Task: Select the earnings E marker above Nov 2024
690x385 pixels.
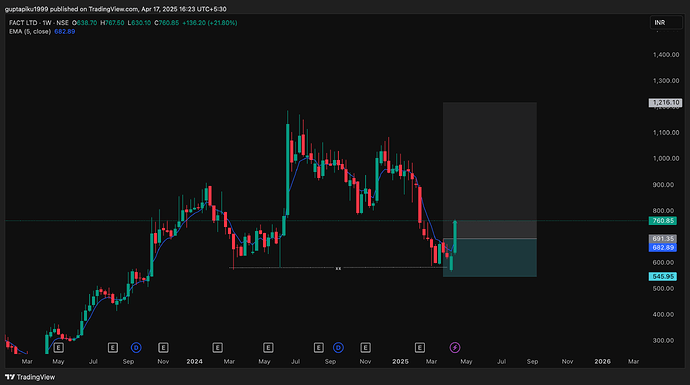Action: 365,348
